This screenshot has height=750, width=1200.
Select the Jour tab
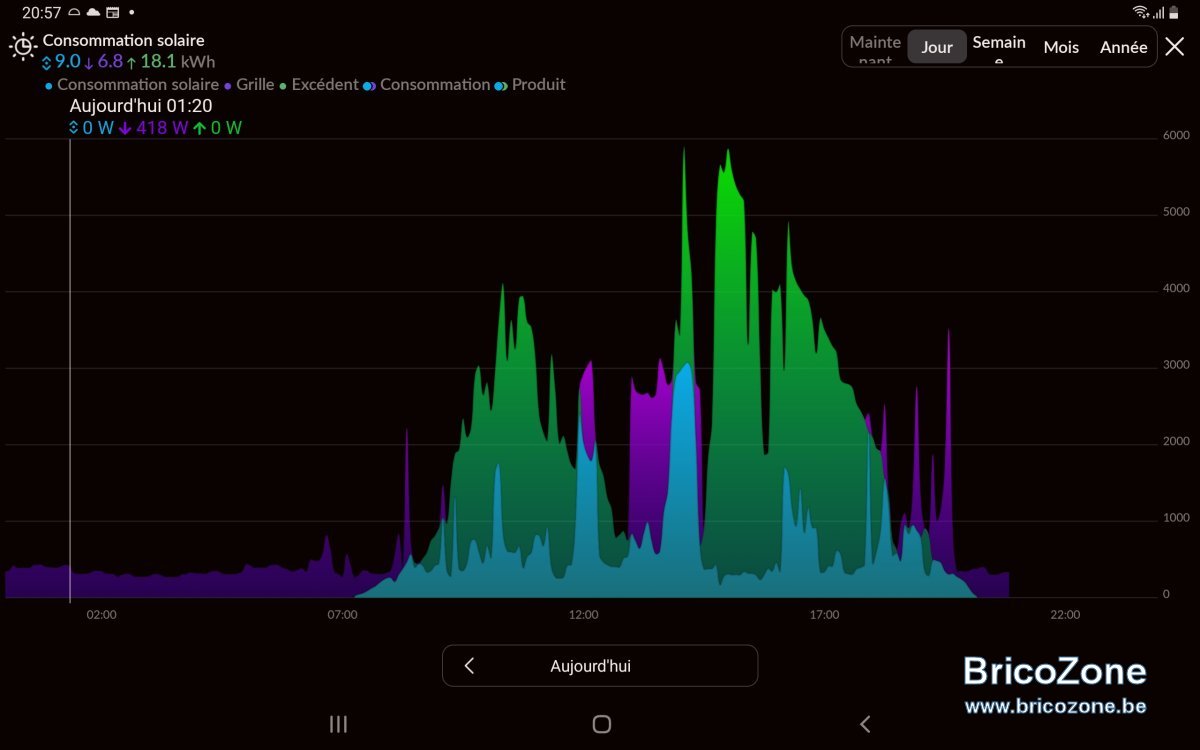[x=937, y=47]
